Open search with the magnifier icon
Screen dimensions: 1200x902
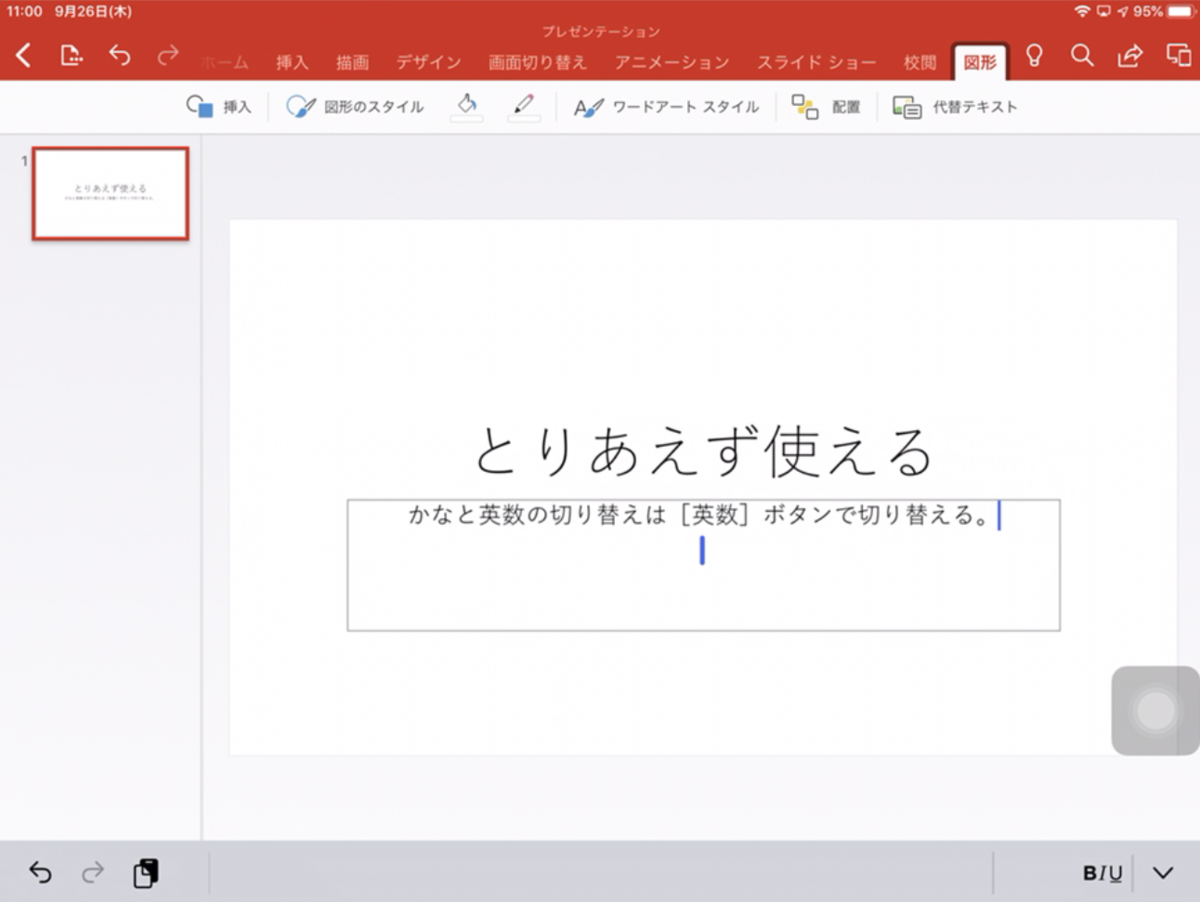click(1081, 57)
